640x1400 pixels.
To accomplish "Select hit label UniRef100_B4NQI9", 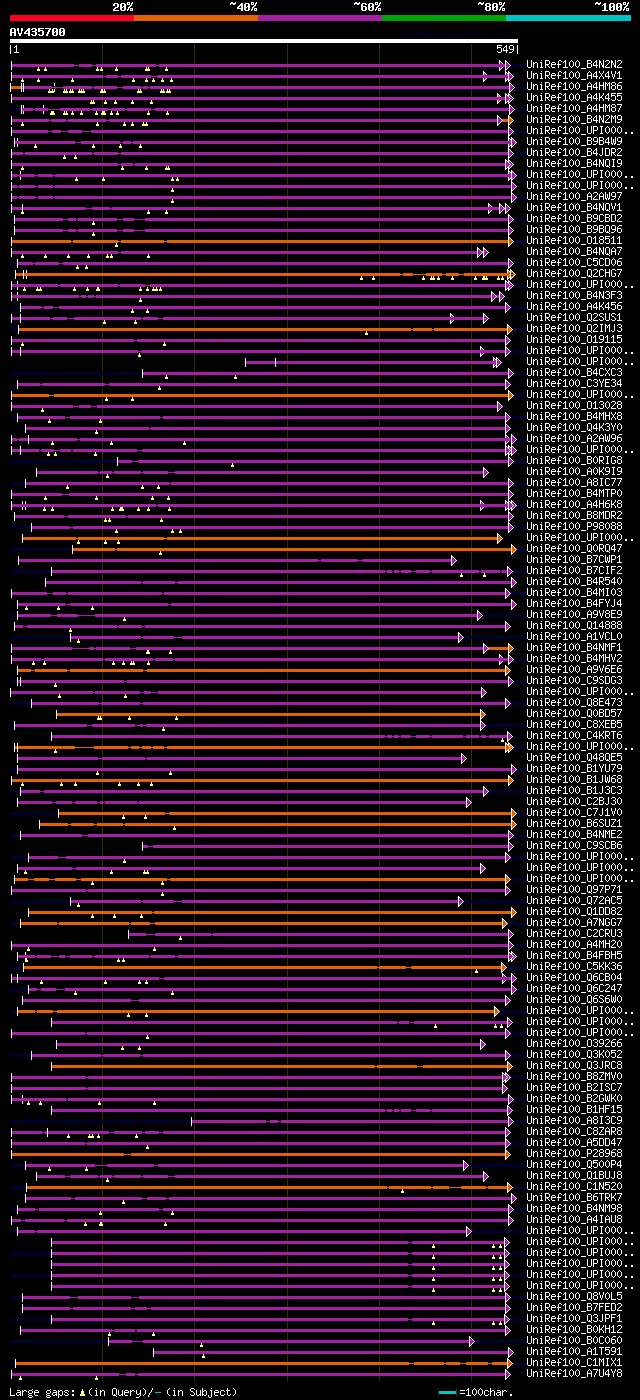I will coord(573,163).
